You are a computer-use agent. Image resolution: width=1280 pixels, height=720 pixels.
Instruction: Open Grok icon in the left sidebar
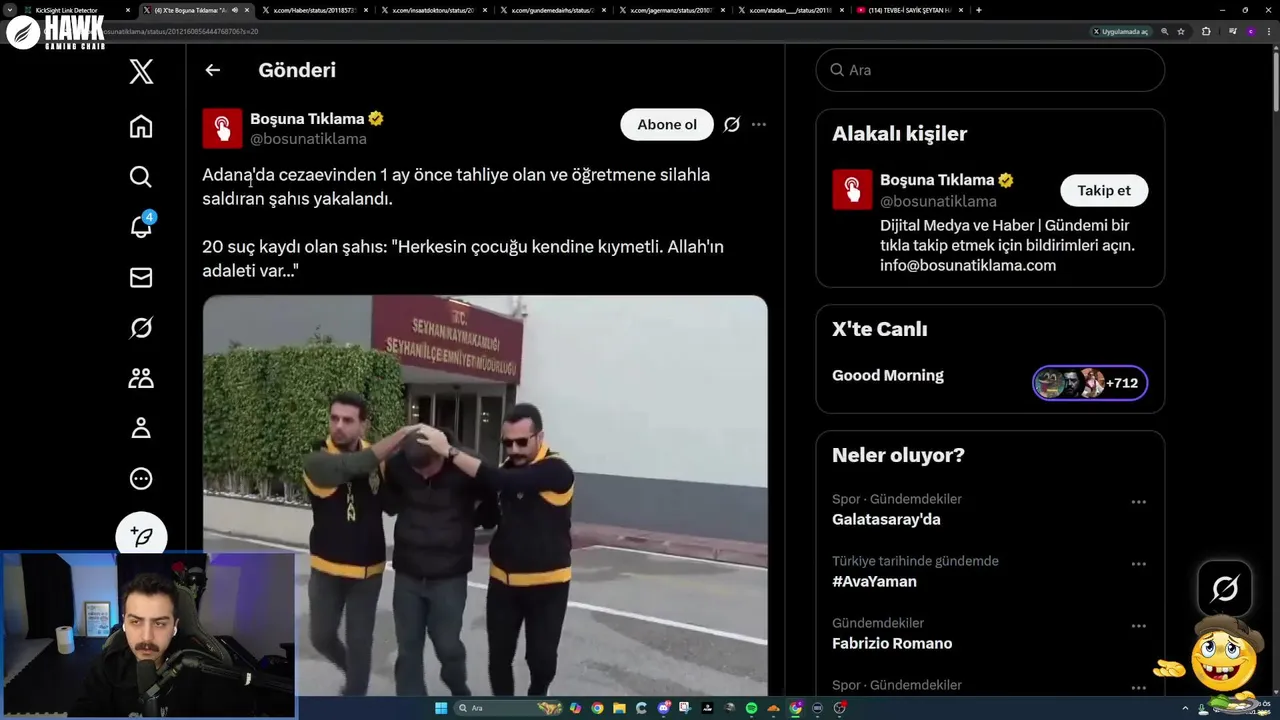pyautogui.click(x=141, y=327)
